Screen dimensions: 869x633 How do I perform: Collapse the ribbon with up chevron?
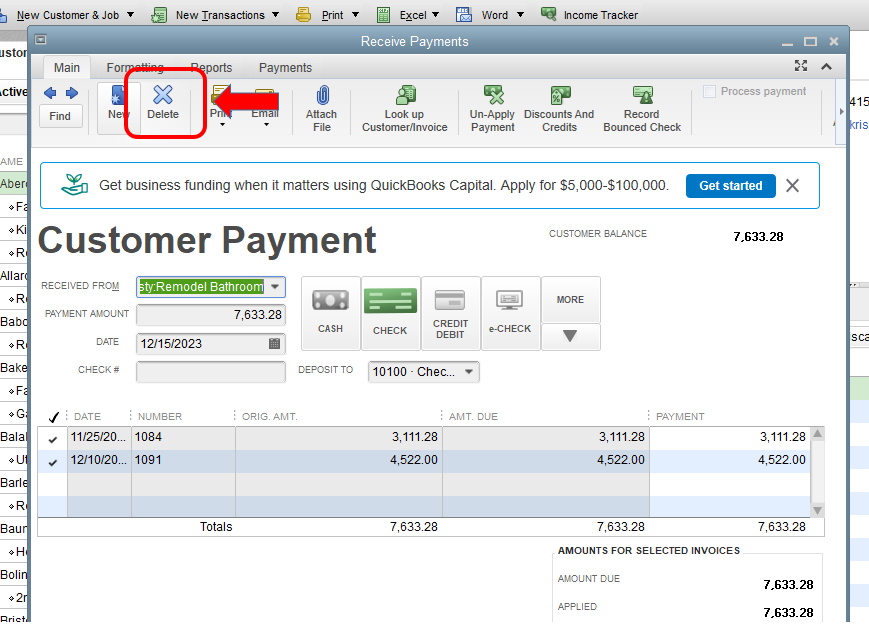click(826, 67)
